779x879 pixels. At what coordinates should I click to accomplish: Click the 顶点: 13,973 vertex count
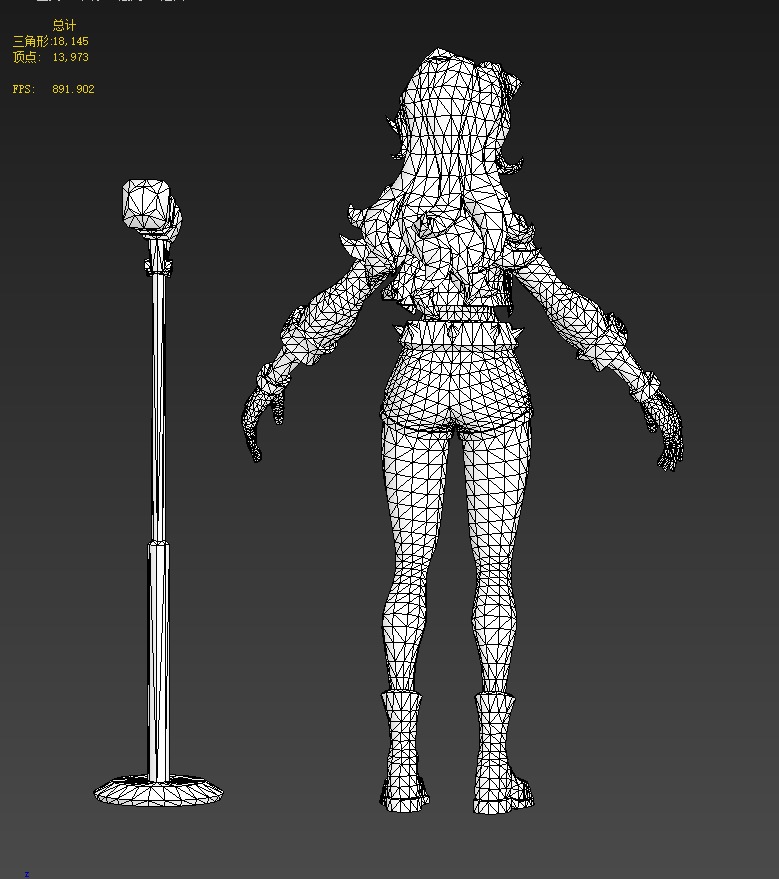50,57
